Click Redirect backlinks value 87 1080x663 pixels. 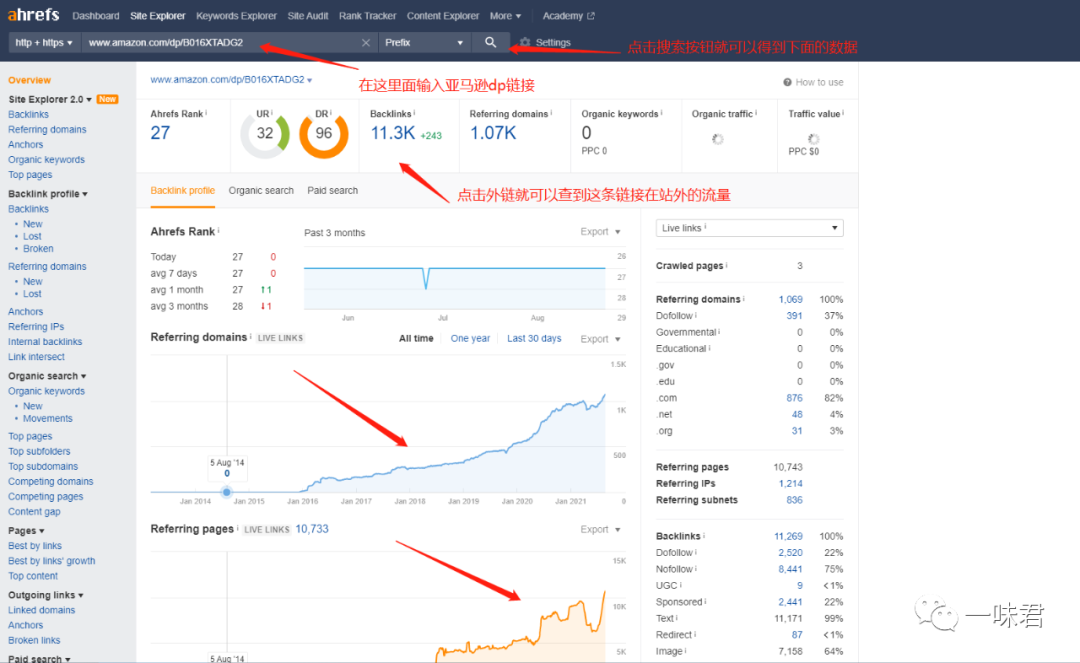(x=797, y=635)
